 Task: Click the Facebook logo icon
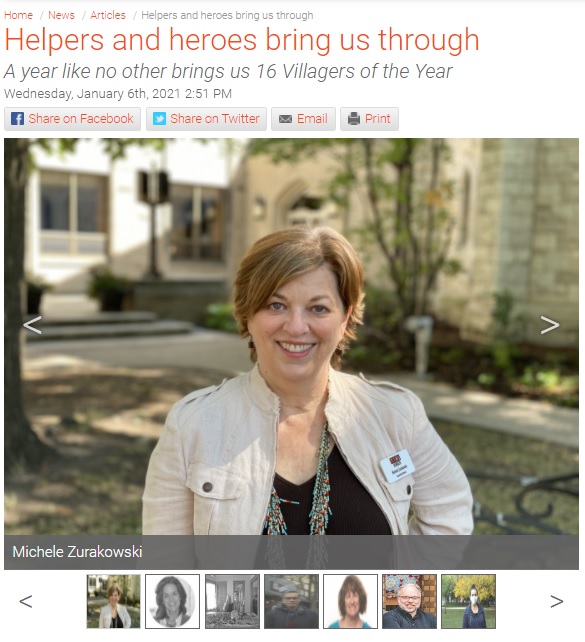(x=17, y=119)
